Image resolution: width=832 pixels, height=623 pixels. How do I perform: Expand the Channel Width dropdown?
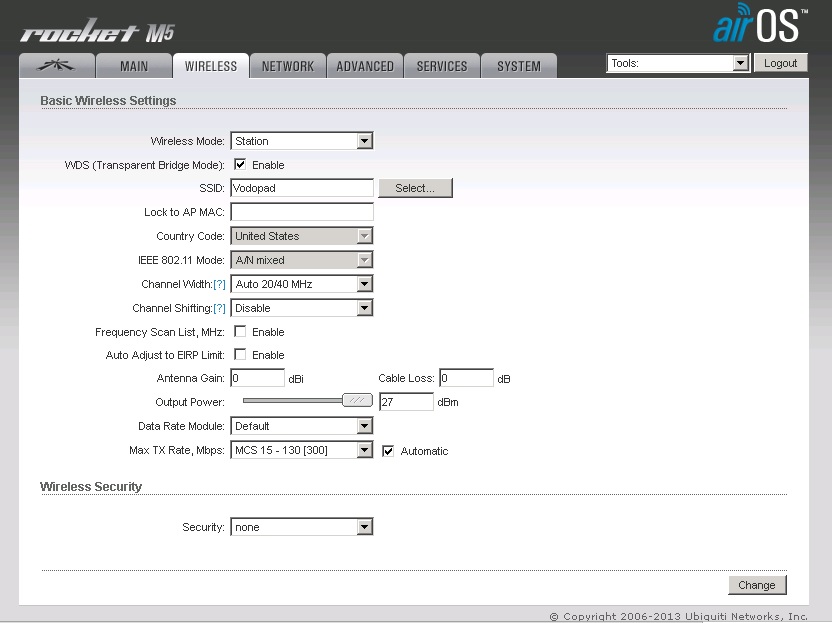301,284
